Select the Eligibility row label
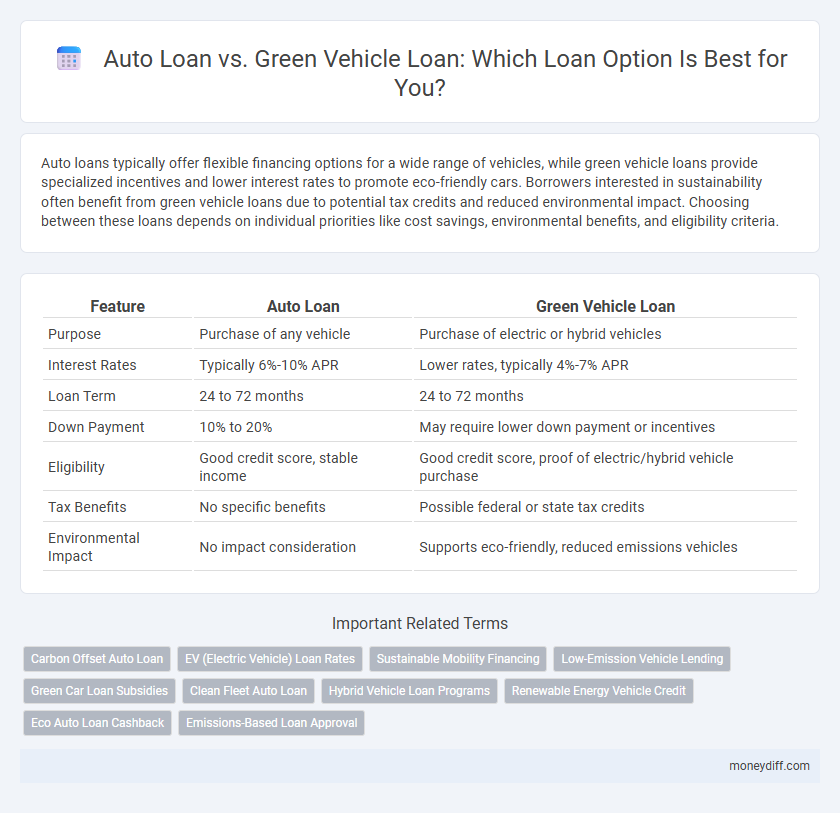The width and height of the screenshot is (840, 813). click(117, 467)
